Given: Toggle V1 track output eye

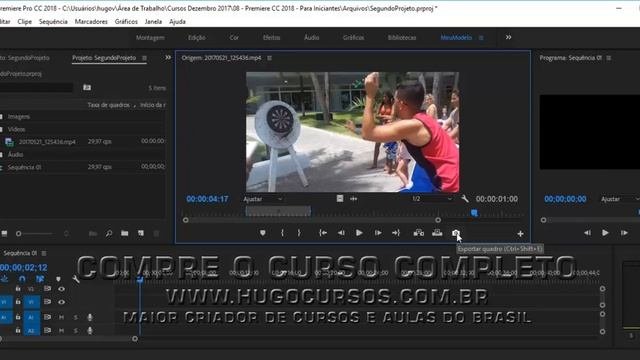Looking at the screenshot, I should [61, 302].
